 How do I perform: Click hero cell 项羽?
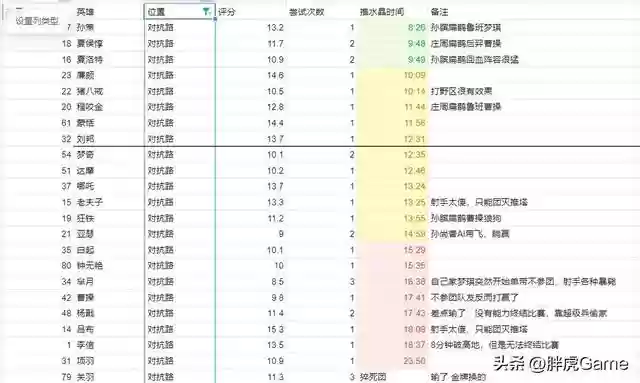click(85, 361)
